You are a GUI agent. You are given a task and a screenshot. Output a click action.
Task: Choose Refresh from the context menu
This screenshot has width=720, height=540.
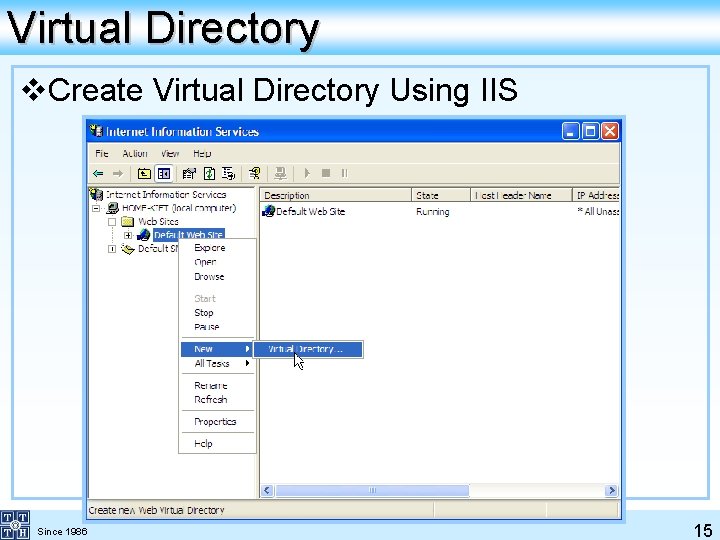211,399
